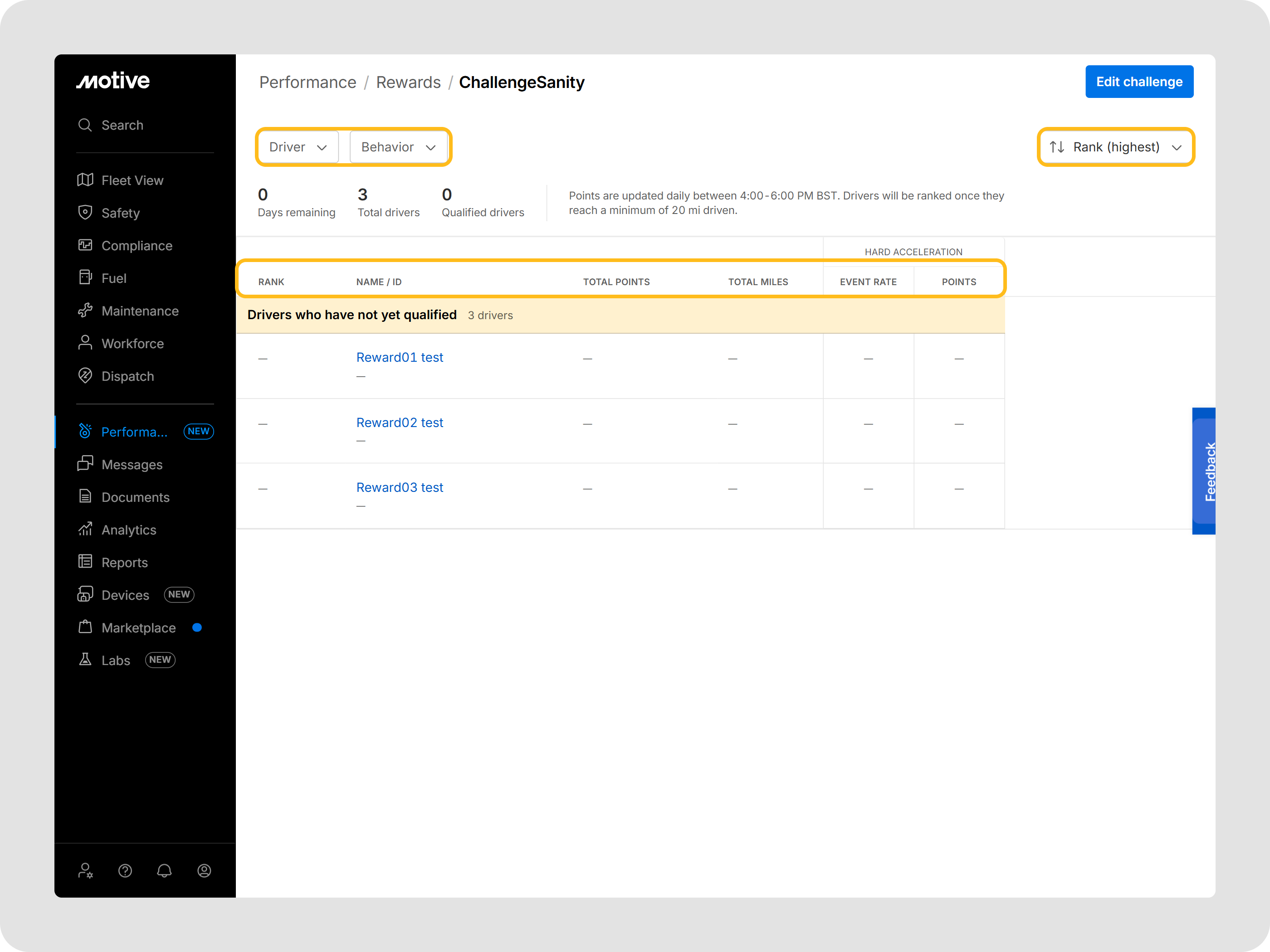
Task: Open the account profile icon
Action: click(x=204, y=871)
